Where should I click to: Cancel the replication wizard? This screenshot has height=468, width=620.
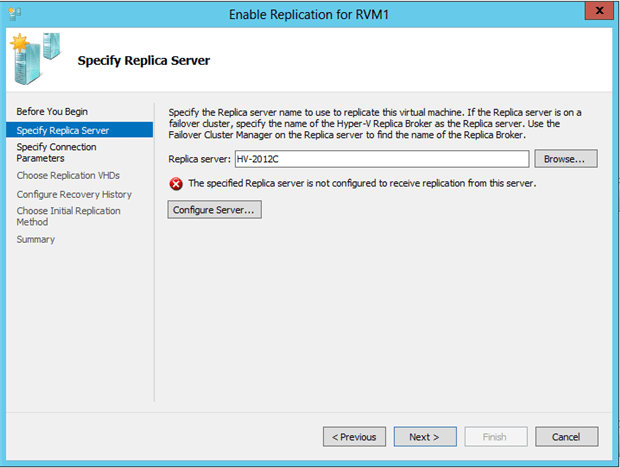pyautogui.click(x=566, y=437)
